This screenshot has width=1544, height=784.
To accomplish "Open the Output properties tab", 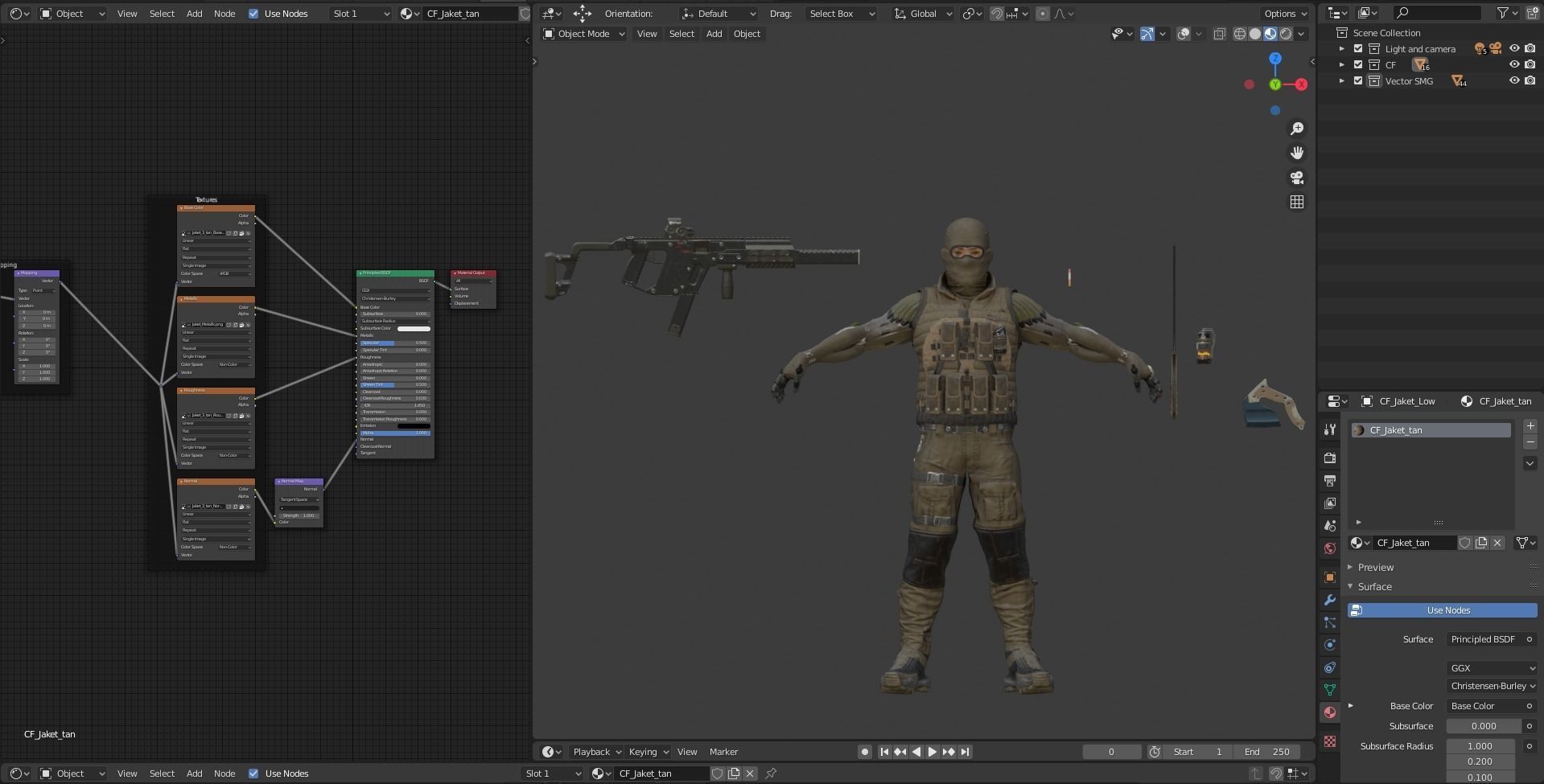I will click(x=1330, y=481).
